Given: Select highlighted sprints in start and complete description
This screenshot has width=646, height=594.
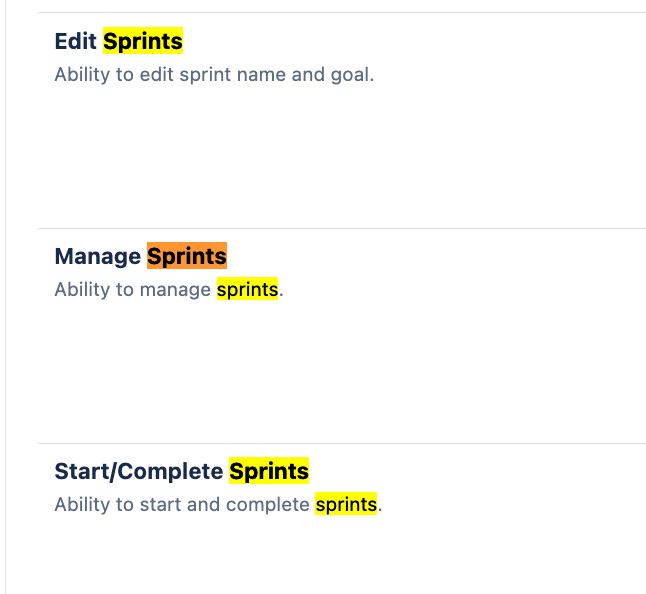Looking at the screenshot, I should coord(346,504).
